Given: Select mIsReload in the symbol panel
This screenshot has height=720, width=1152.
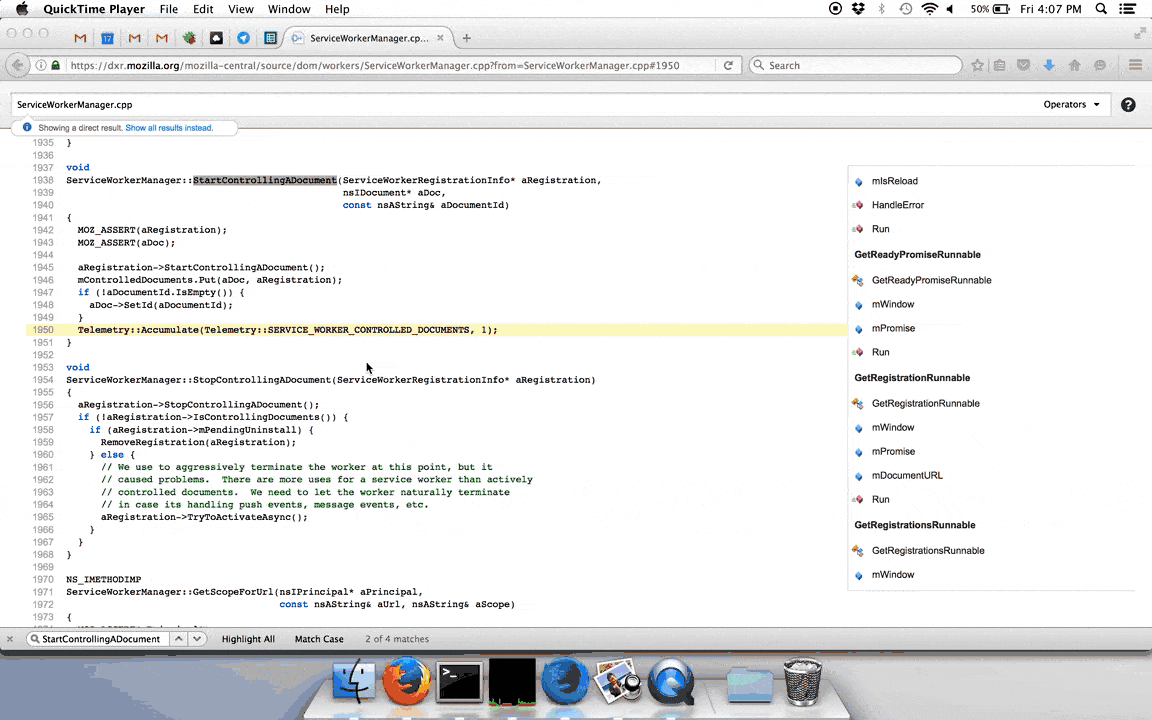Looking at the screenshot, I should click(894, 181).
